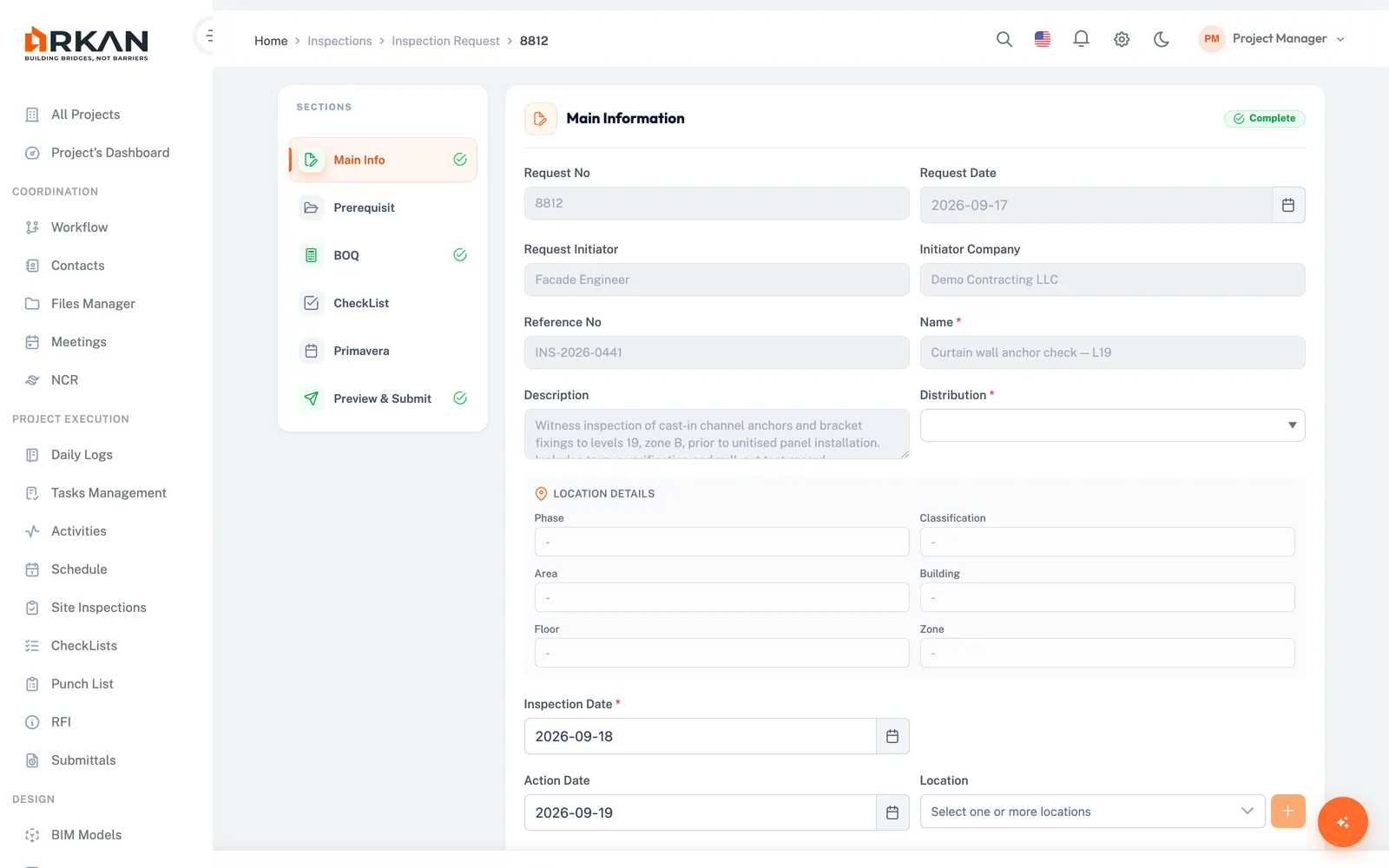Click the floating orange sparkle assistant button

pyautogui.click(x=1342, y=821)
